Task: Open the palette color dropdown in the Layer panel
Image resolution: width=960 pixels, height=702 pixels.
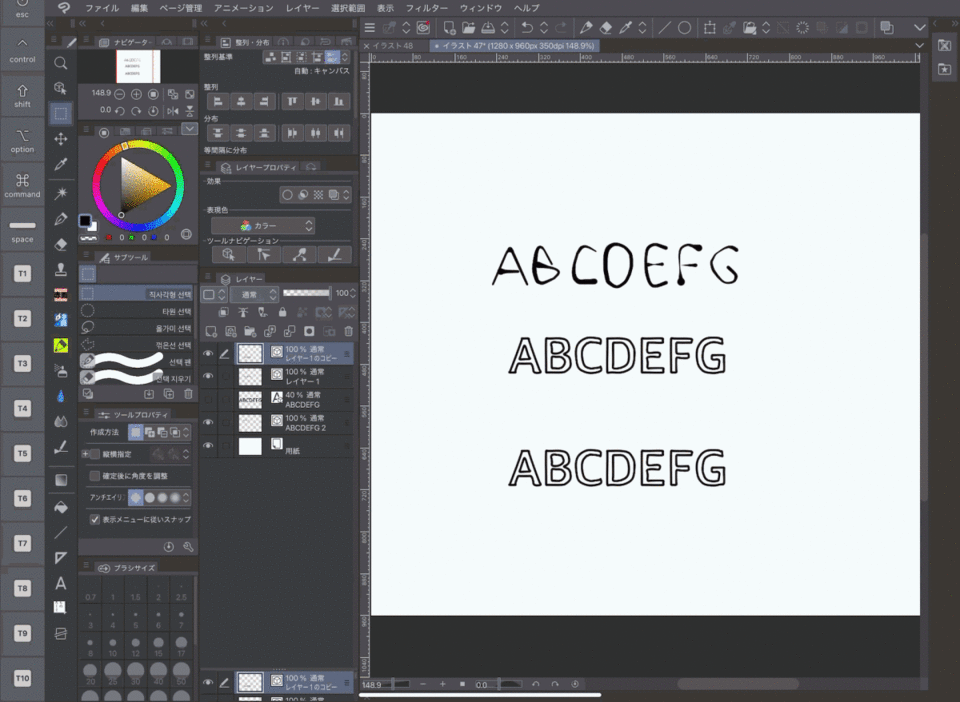Action: pos(214,294)
